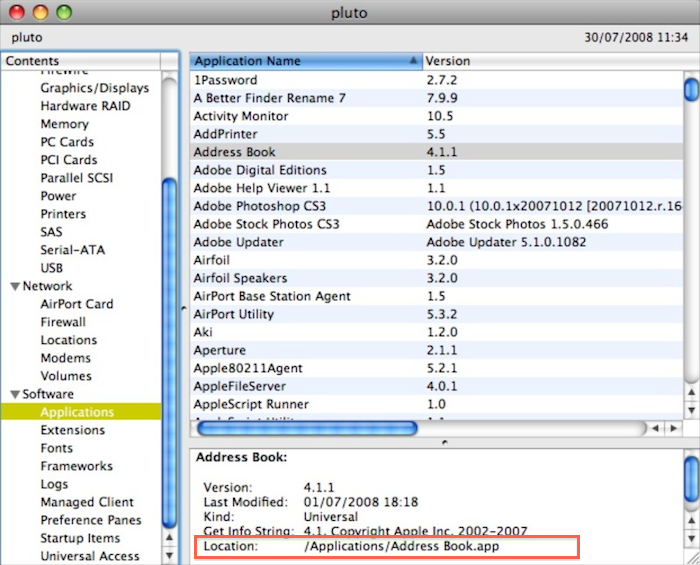Screen dimensions: 700x565
Task: Select Activity Monitor row
Action: click(437, 116)
